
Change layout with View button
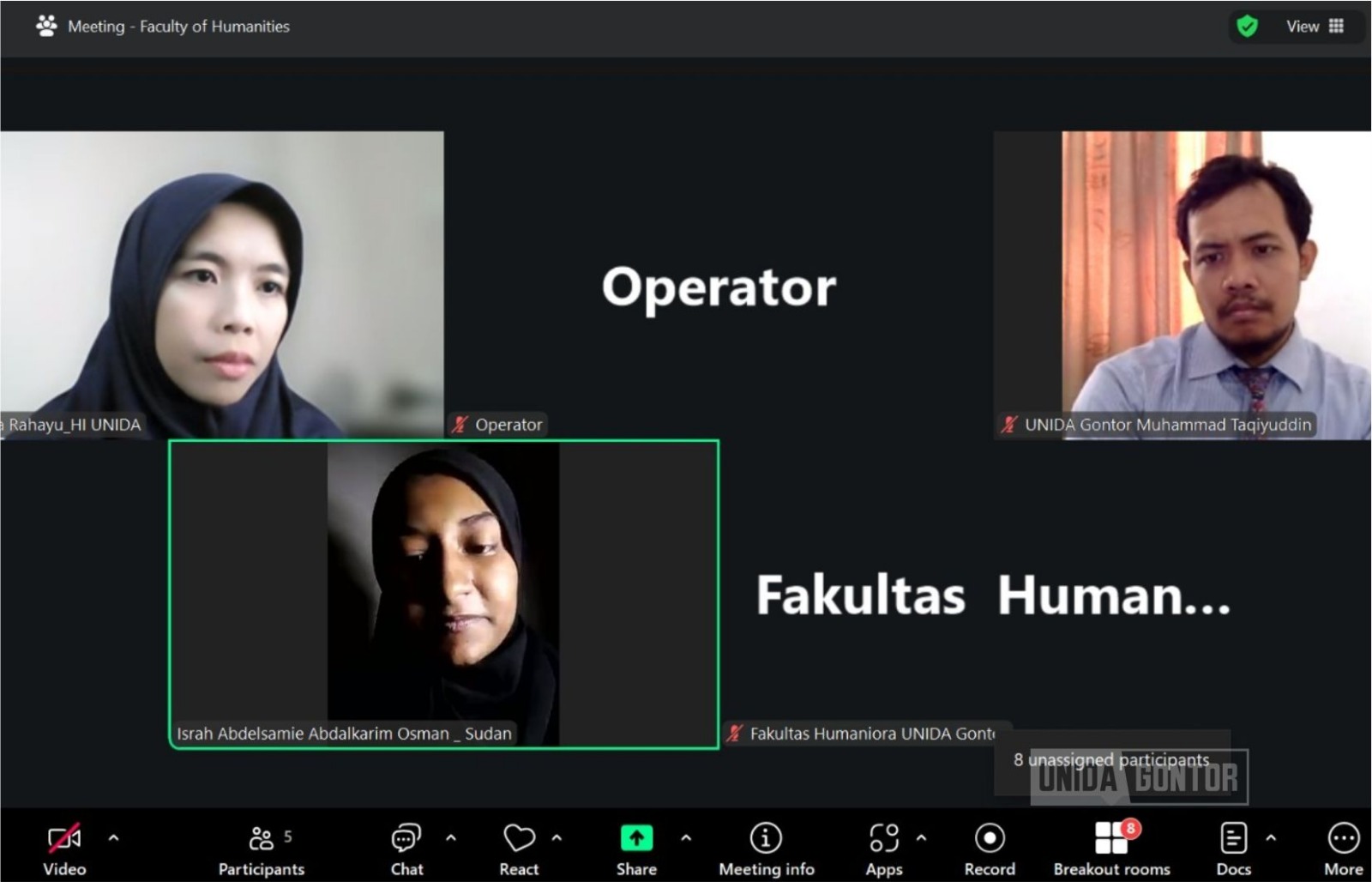pos(1315,27)
